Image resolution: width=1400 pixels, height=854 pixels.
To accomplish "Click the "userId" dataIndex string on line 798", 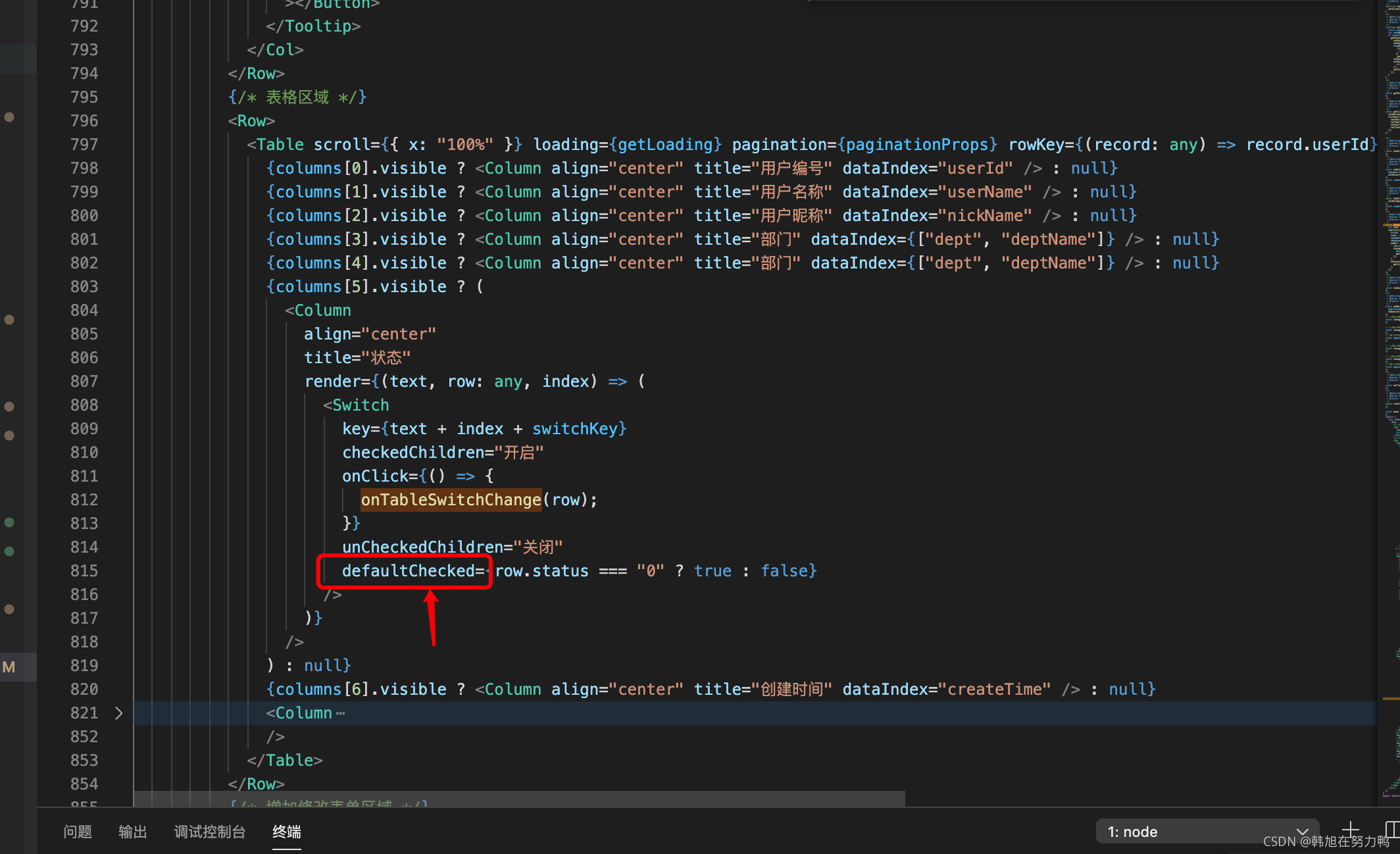I will pyautogui.click(x=975, y=168).
